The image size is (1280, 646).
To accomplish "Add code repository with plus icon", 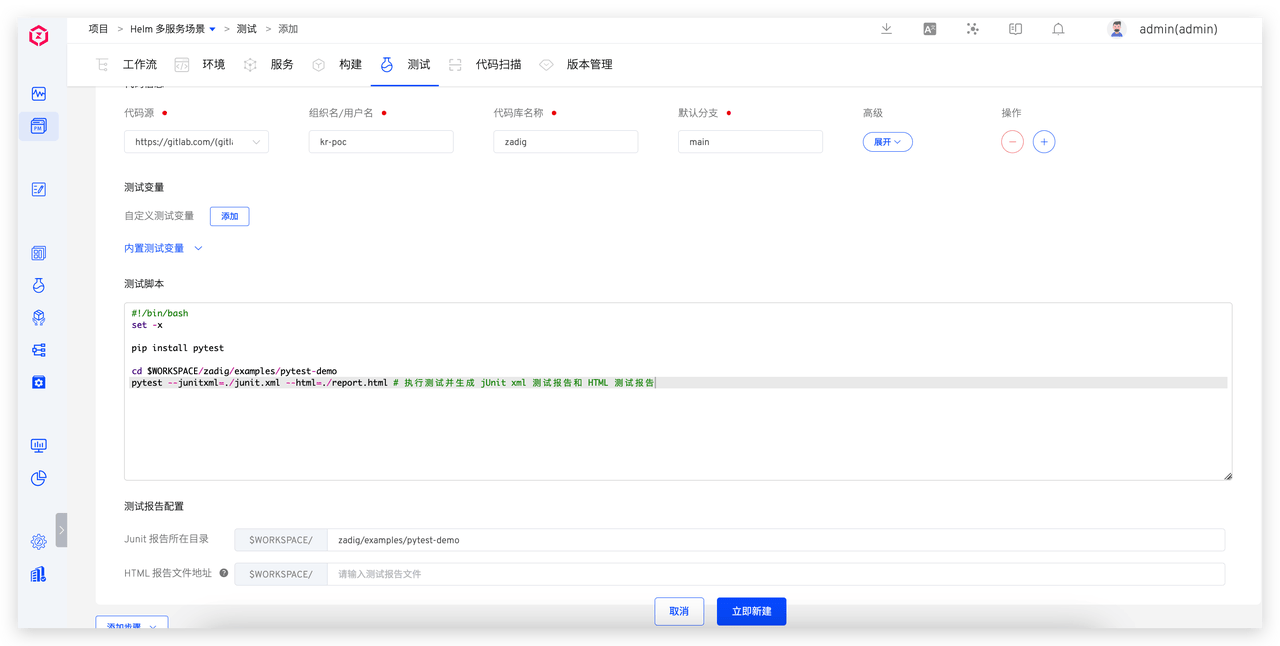I will click(x=1044, y=142).
